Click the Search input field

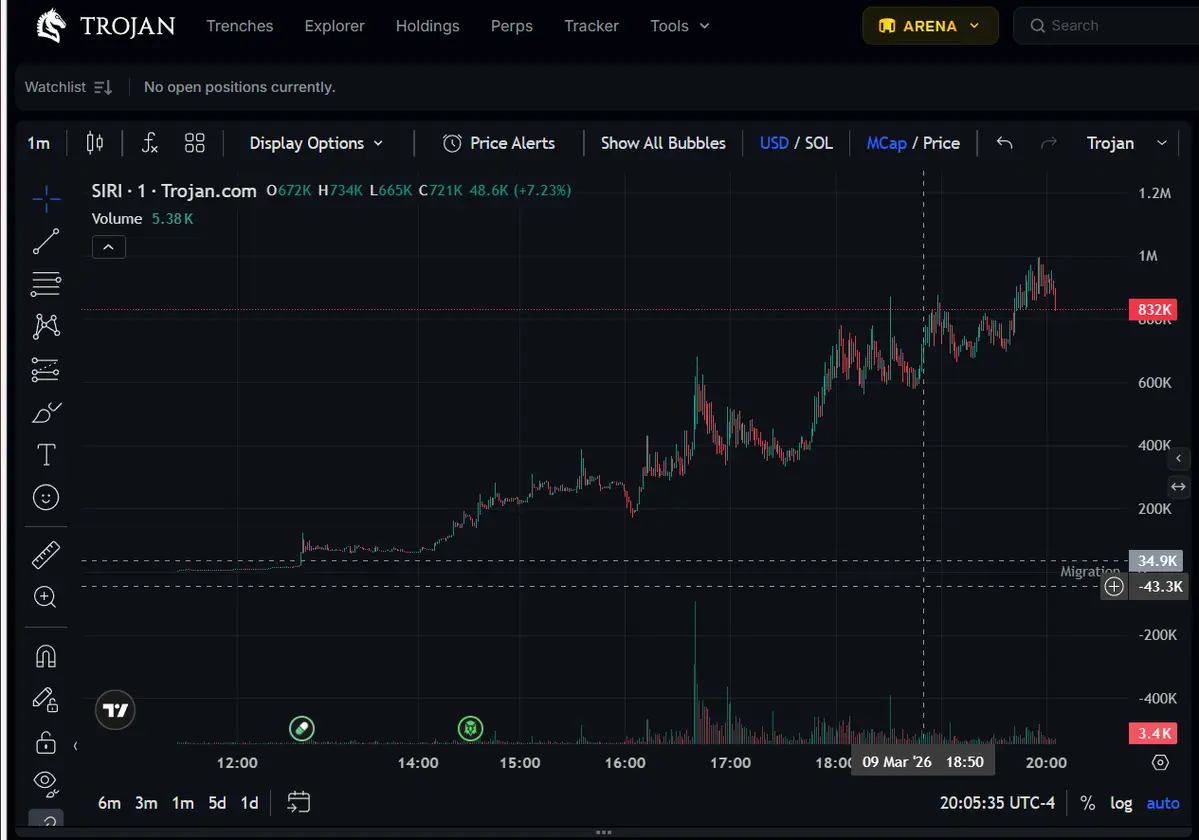1110,26
